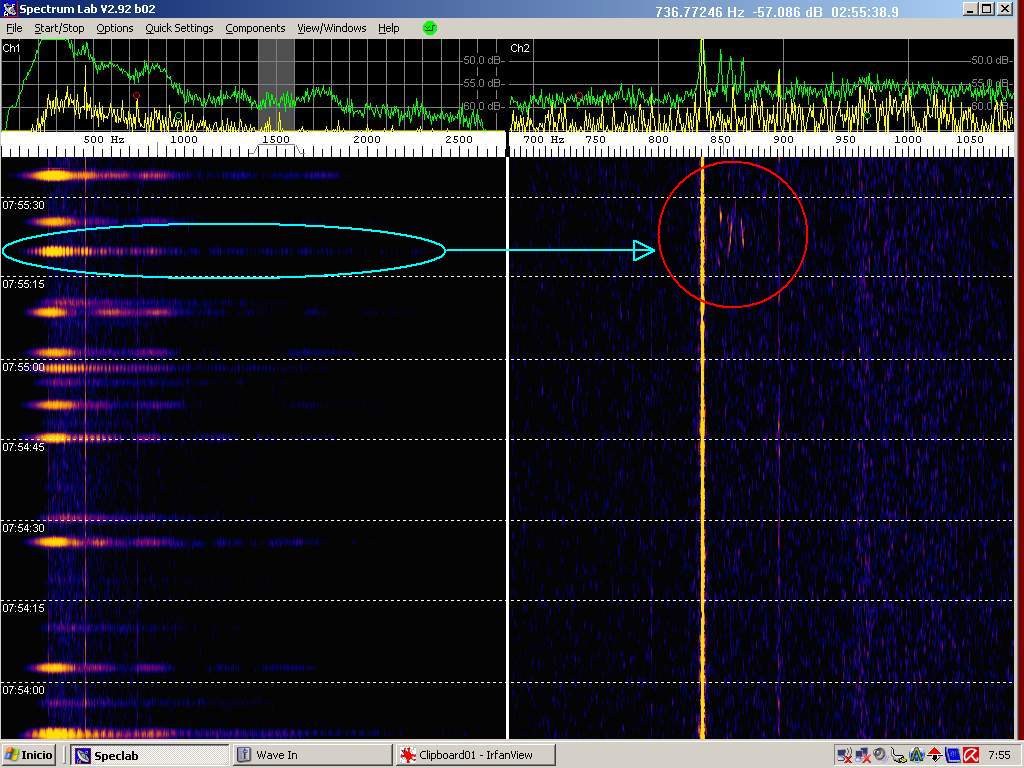
Task: Click the Spectrum Lab title bar icon
Action: coord(10,10)
